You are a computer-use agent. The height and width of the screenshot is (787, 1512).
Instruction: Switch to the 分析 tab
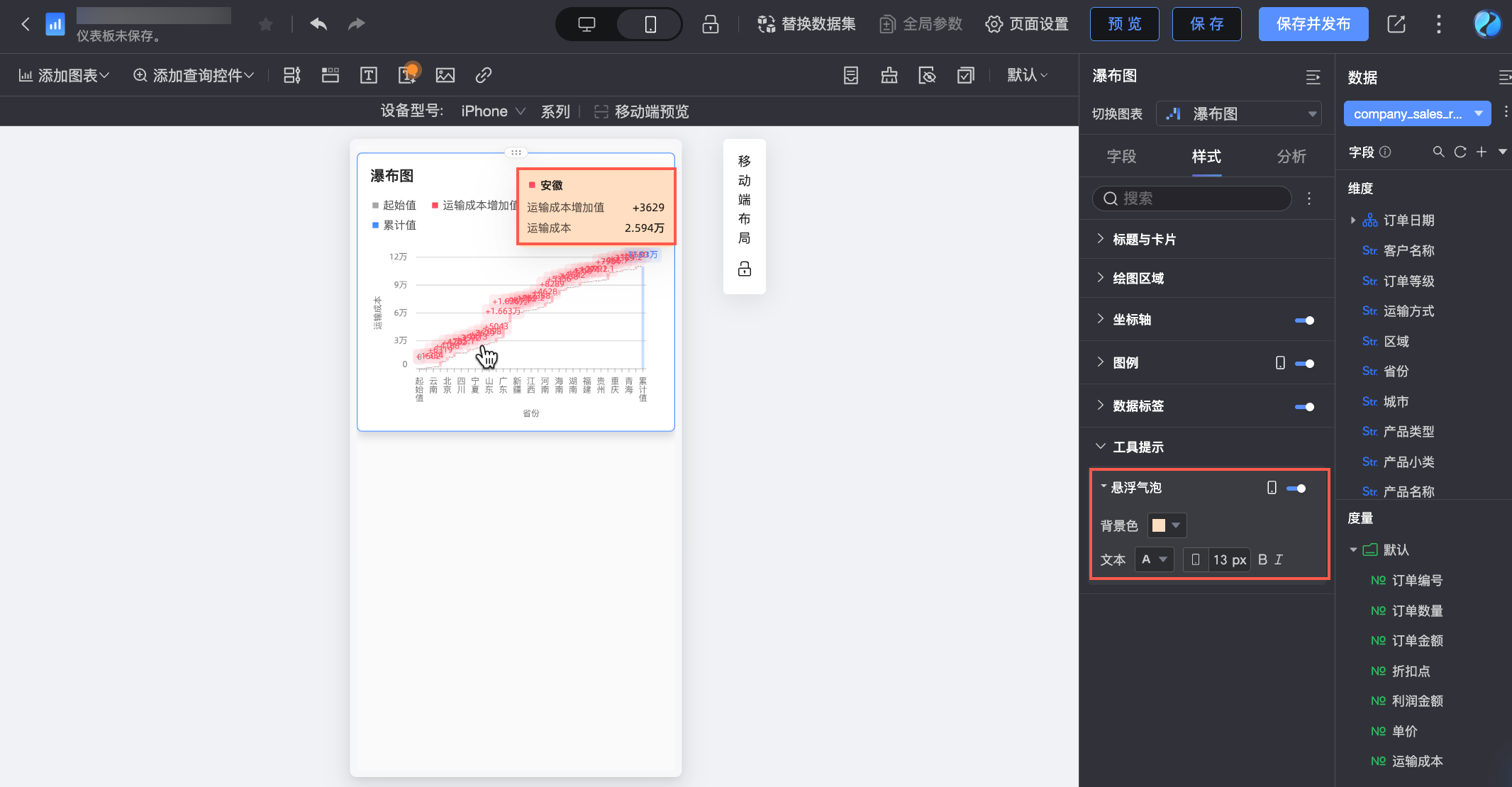pos(1291,157)
